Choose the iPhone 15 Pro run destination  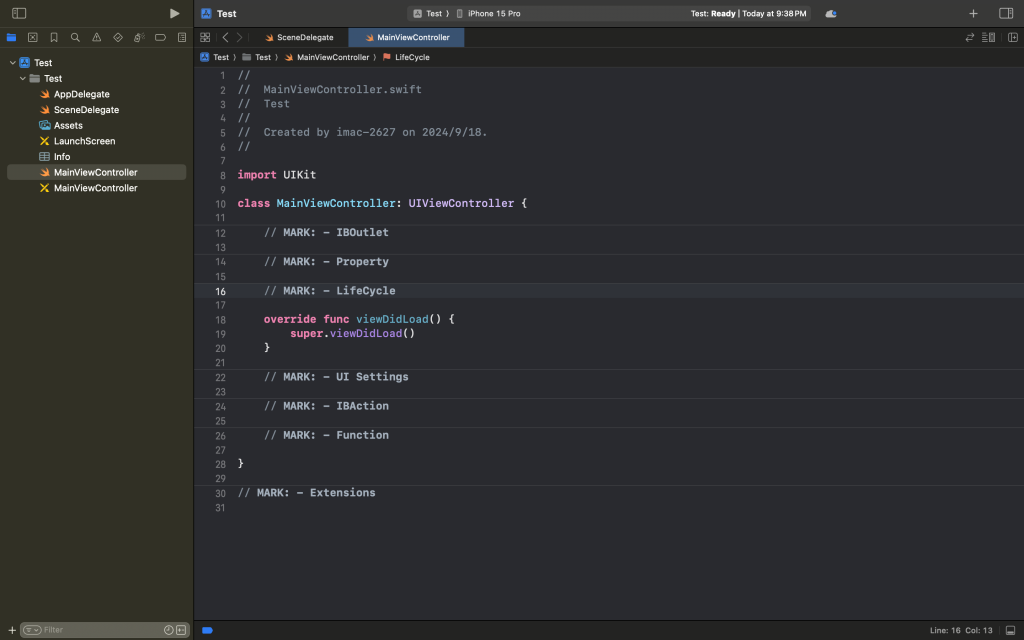click(488, 13)
